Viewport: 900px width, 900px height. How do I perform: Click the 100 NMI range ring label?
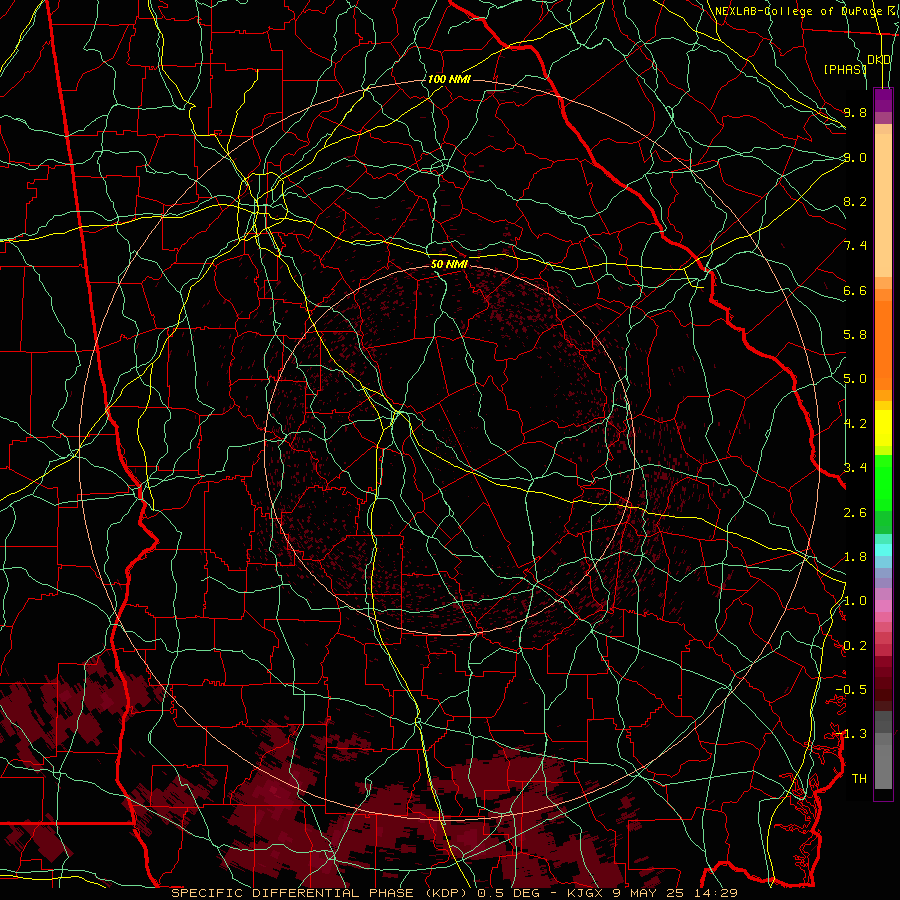[449, 79]
